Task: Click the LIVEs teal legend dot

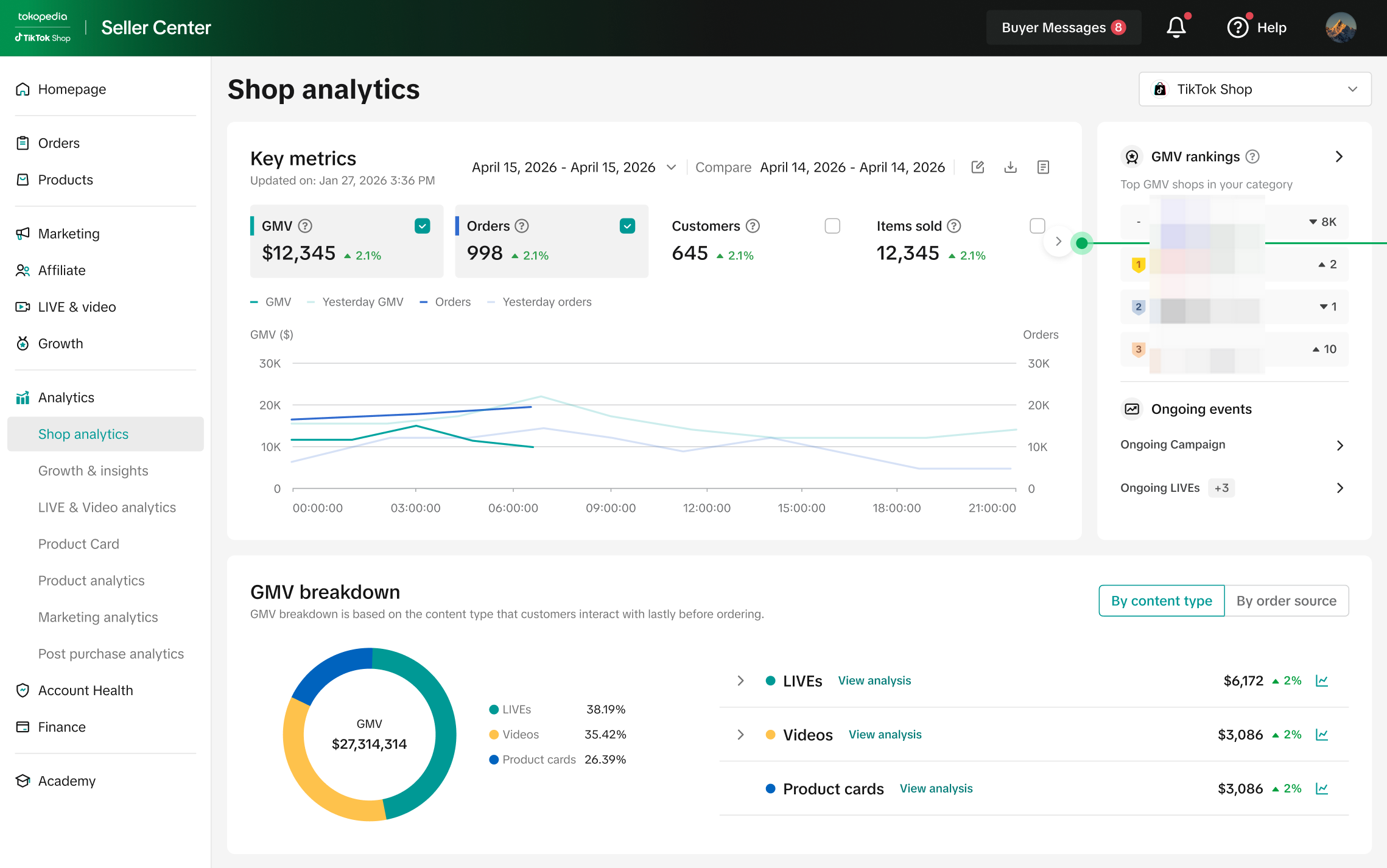Action: [x=494, y=710]
